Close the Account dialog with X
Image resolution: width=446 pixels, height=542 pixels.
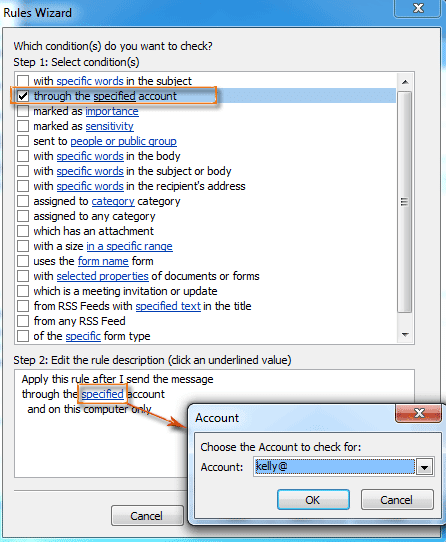pyautogui.click(x=419, y=413)
